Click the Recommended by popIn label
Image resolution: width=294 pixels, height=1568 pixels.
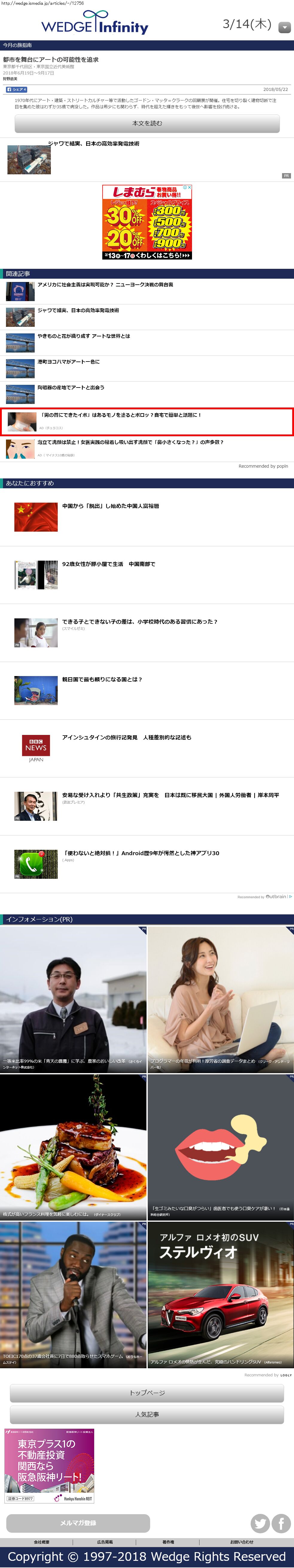[x=263, y=466]
